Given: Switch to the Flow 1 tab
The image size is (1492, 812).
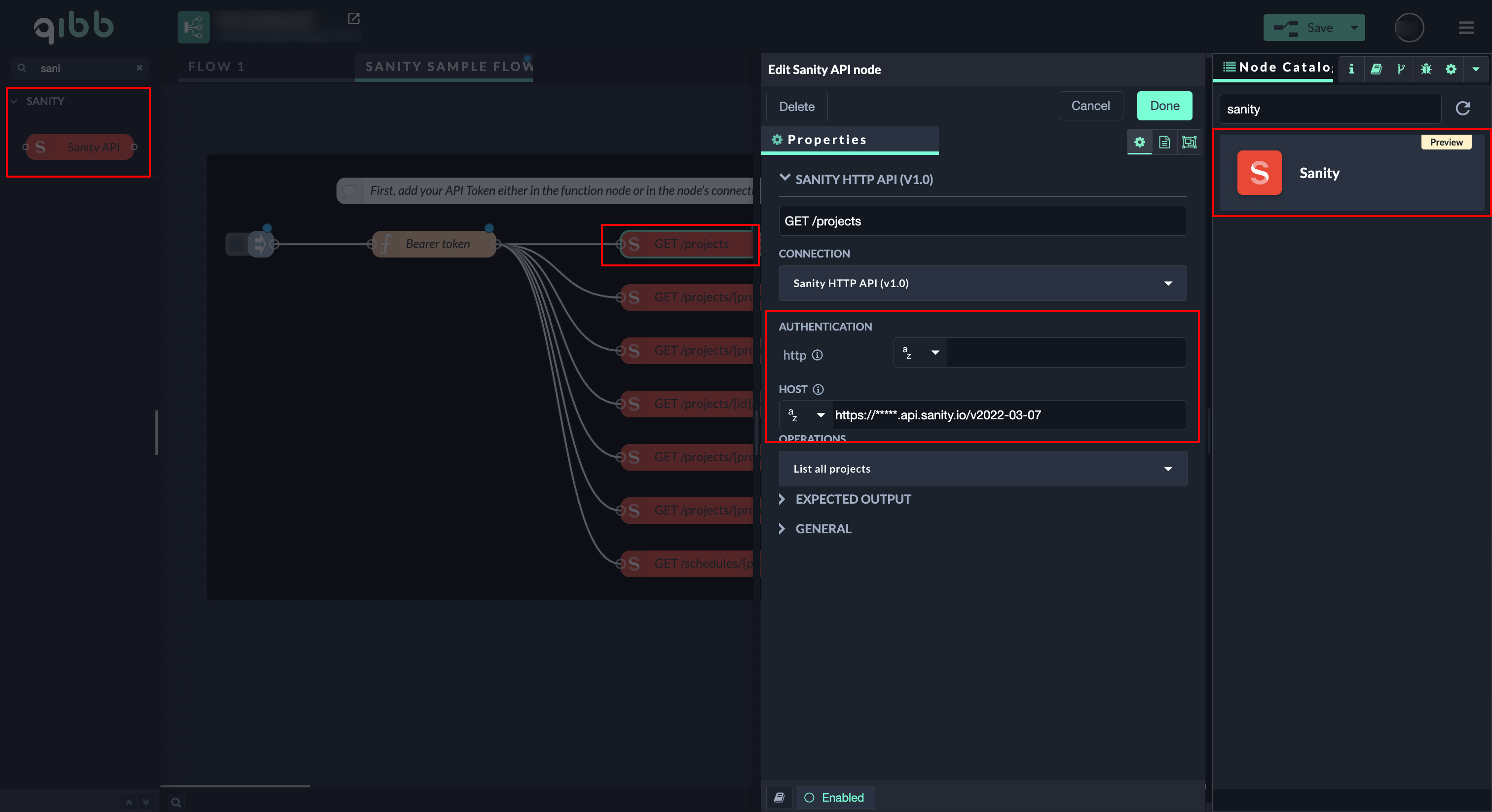Looking at the screenshot, I should click(x=217, y=67).
